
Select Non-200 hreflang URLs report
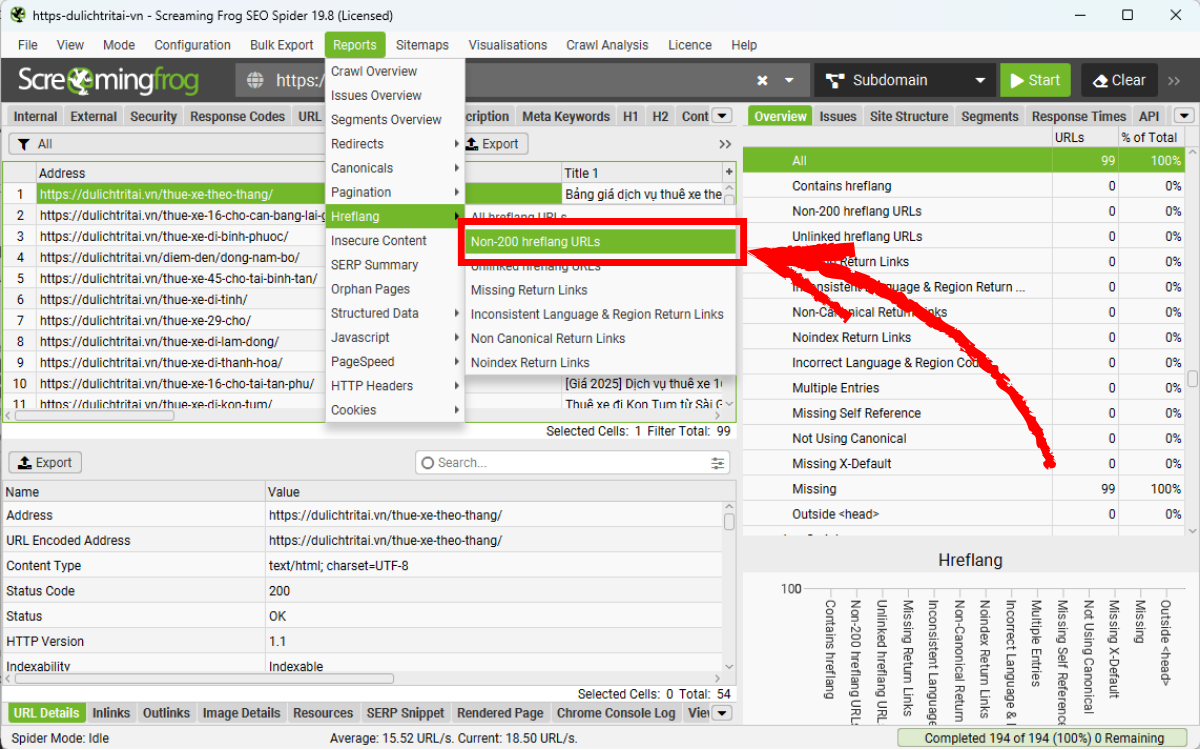click(x=599, y=242)
